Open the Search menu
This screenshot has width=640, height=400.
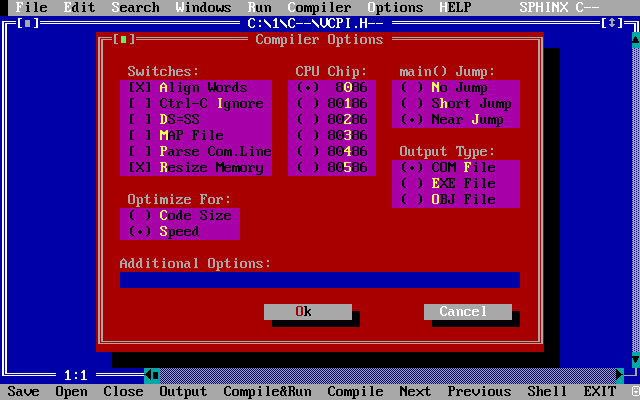(136, 7)
